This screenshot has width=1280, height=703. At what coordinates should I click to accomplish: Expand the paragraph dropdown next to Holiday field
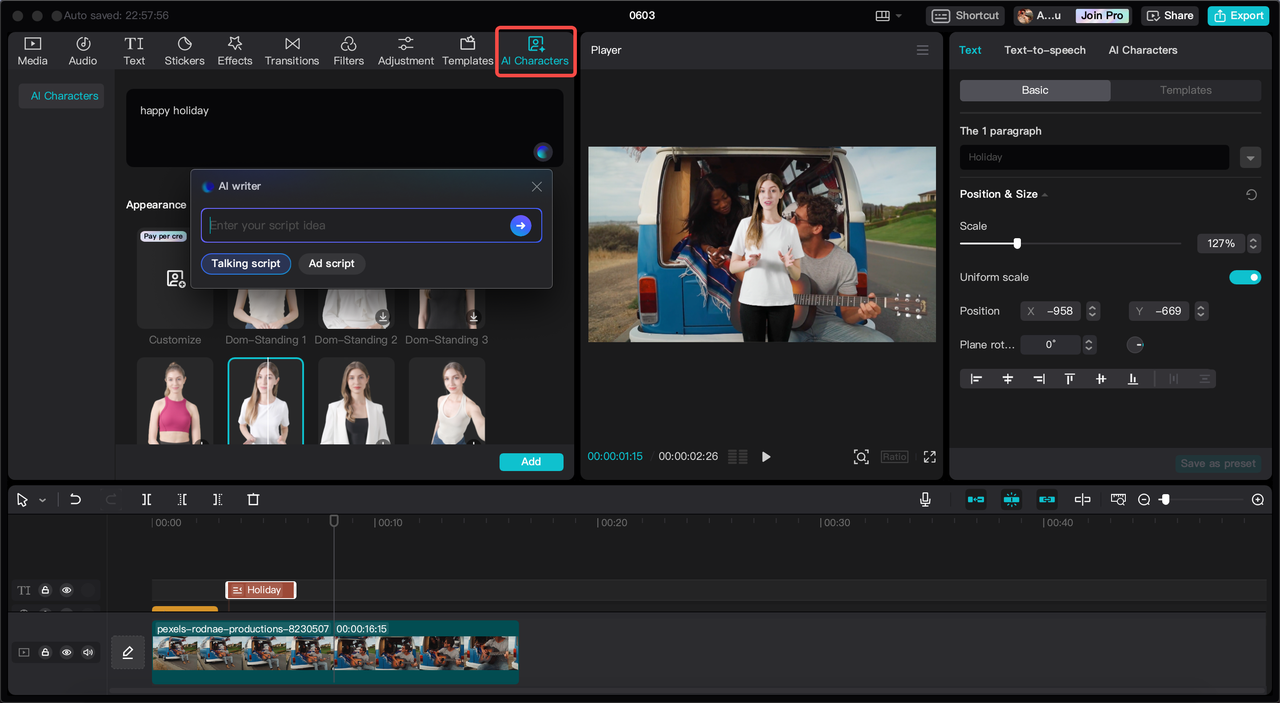tap(1249, 157)
